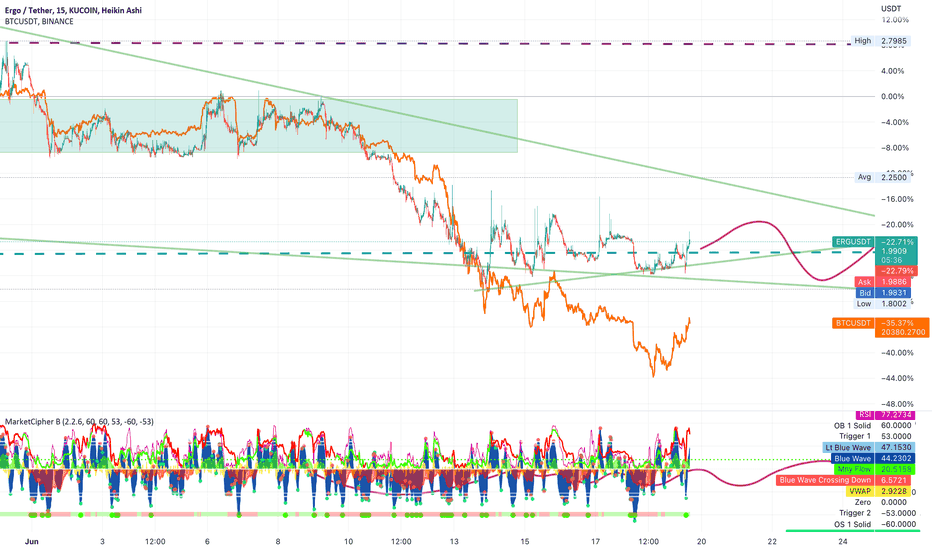Select the BTCUSDT, BINANCE comparison legend
This screenshot has width=932, height=550.
tap(39, 21)
